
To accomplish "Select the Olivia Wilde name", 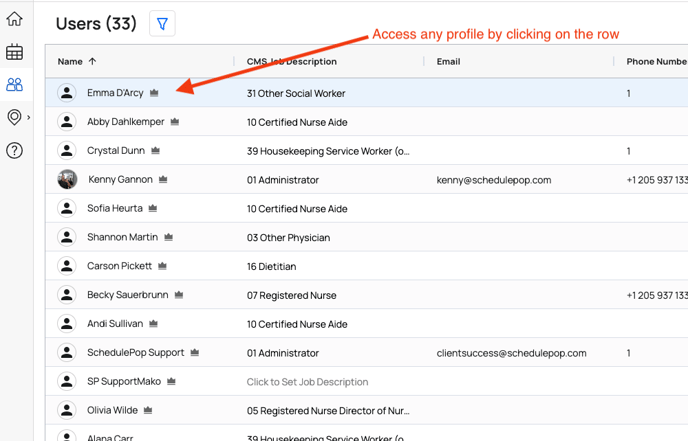I will coord(112,410).
